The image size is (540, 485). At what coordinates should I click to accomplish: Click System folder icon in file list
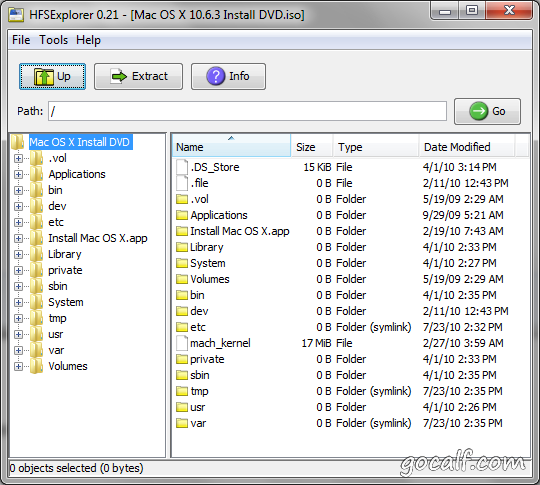click(x=182, y=264)
